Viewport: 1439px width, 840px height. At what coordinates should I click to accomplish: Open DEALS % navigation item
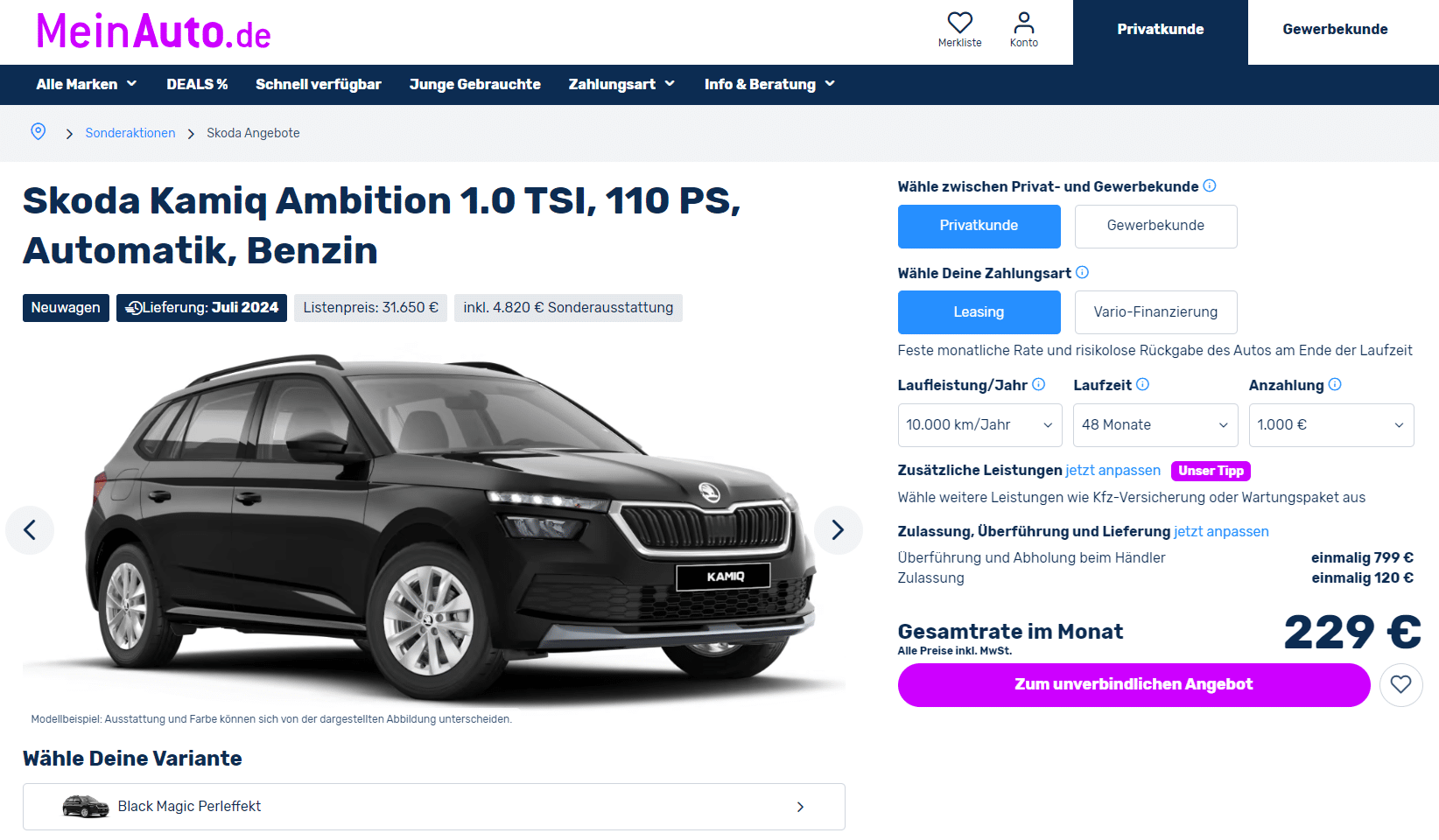pos(197,84)
